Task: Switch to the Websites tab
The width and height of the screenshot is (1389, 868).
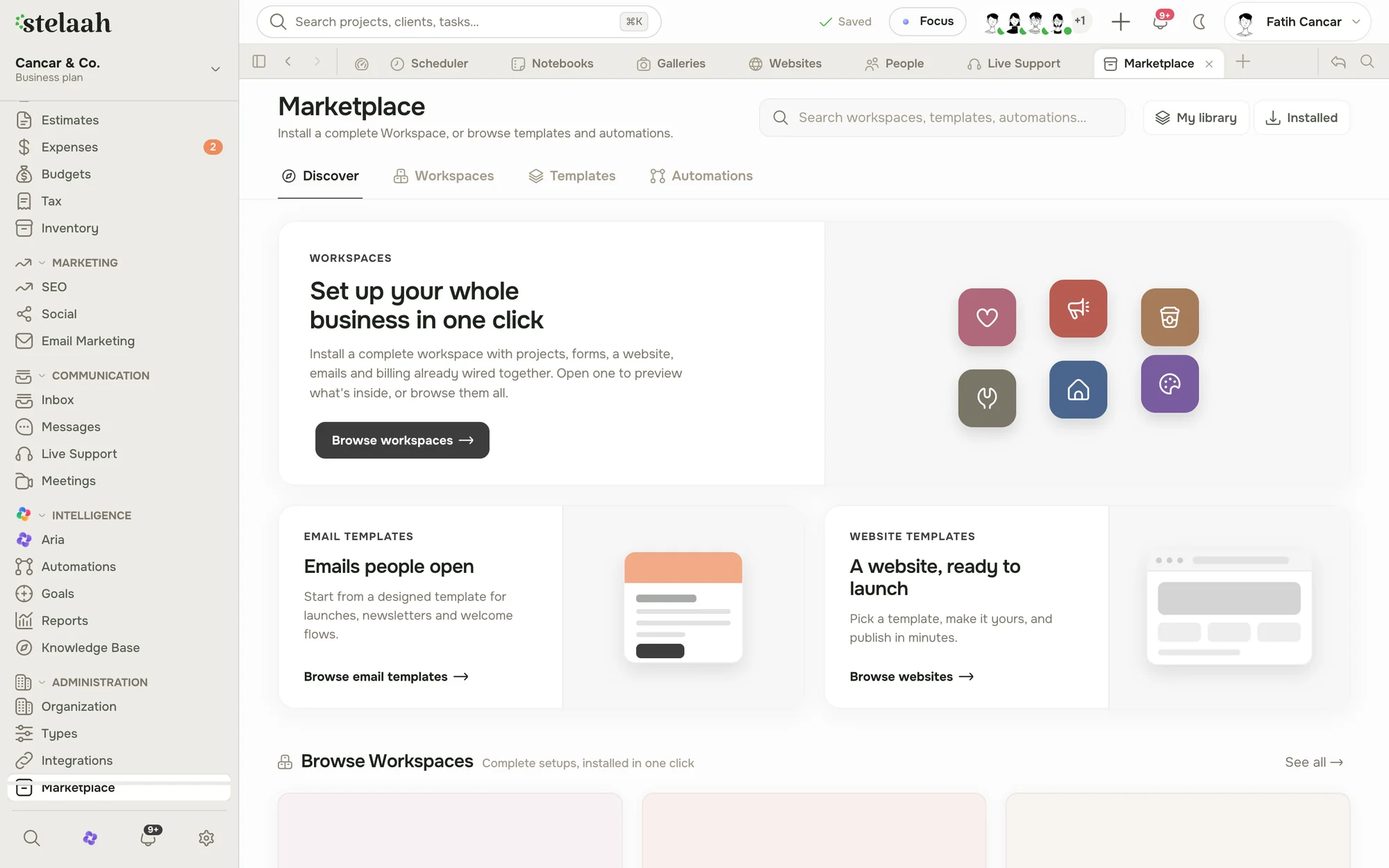Action: [x=785, y=63]
